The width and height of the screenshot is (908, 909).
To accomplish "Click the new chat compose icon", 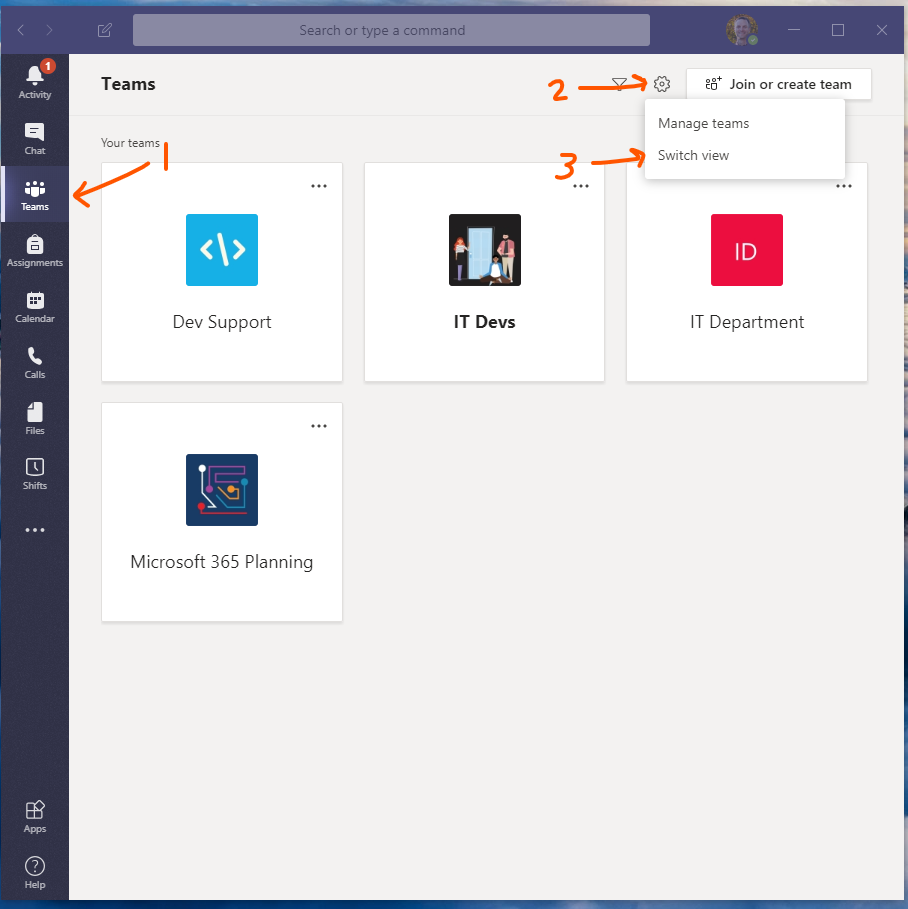I will point(104,30).
